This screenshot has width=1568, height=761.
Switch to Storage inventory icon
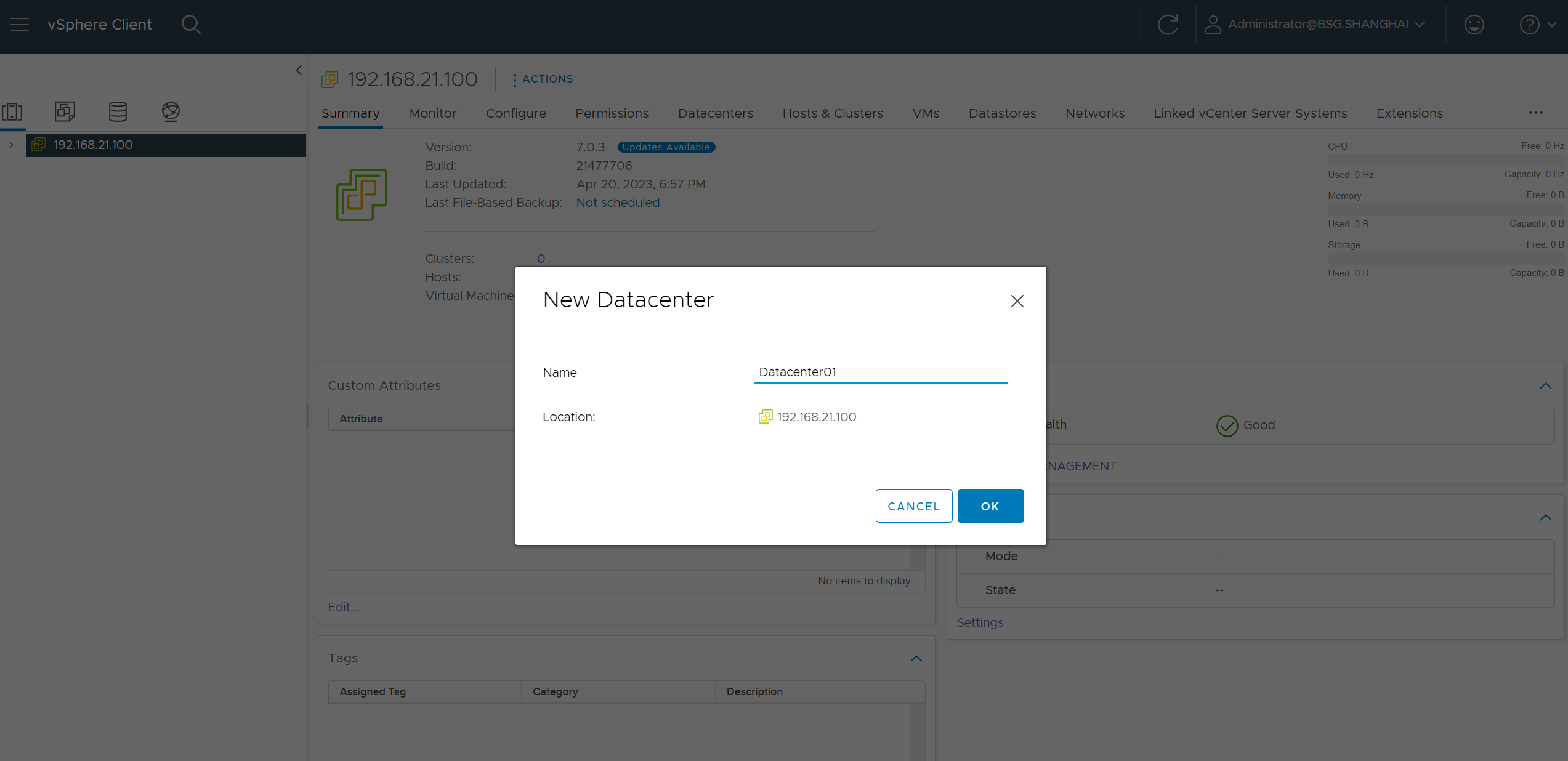click(x=118, y=111)
